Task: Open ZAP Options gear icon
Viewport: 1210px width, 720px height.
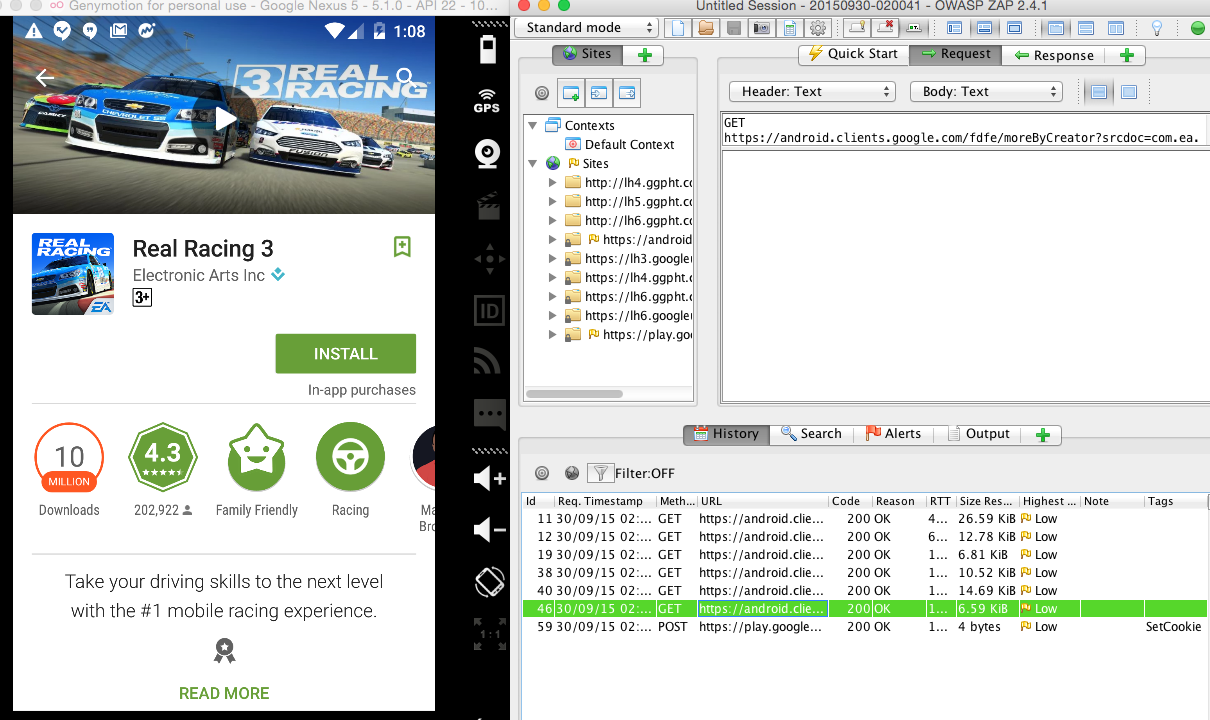Action: tap(817, 28)
